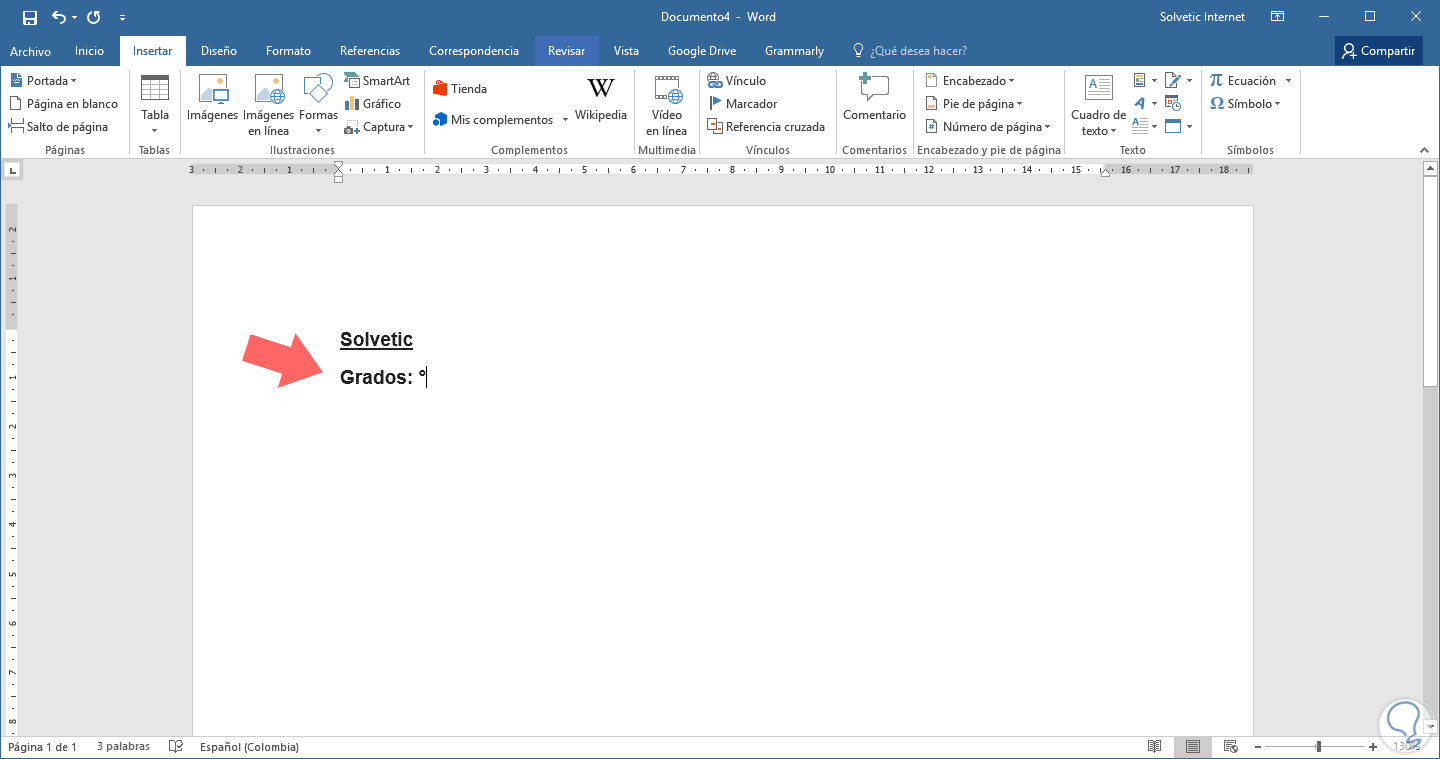Insert an Ecuación
The height and width of the screenshot is (759, 1440).
1243,81
